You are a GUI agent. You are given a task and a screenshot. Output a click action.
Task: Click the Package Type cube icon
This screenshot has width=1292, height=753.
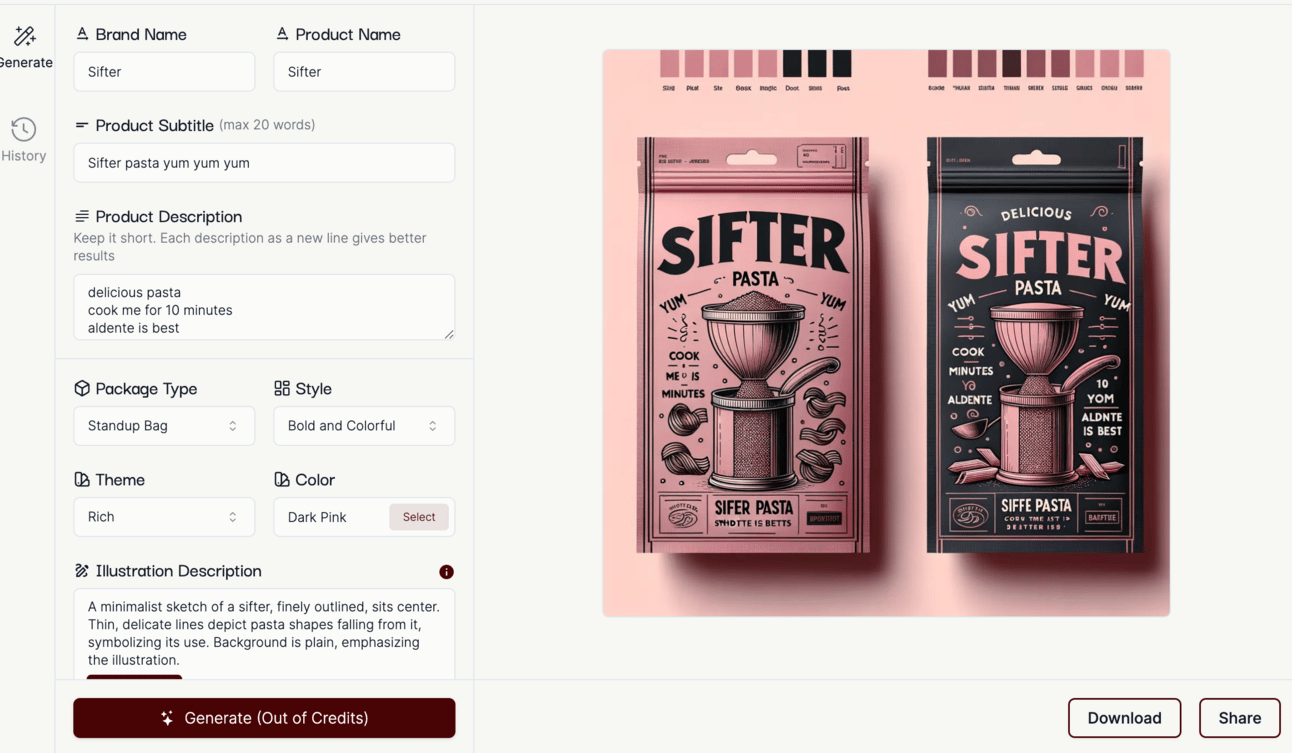point(82,388)
